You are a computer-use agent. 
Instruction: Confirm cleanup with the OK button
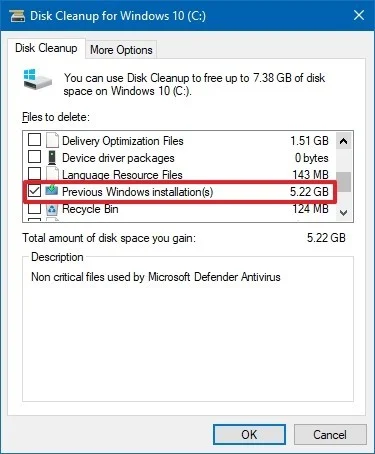[249, 434]
